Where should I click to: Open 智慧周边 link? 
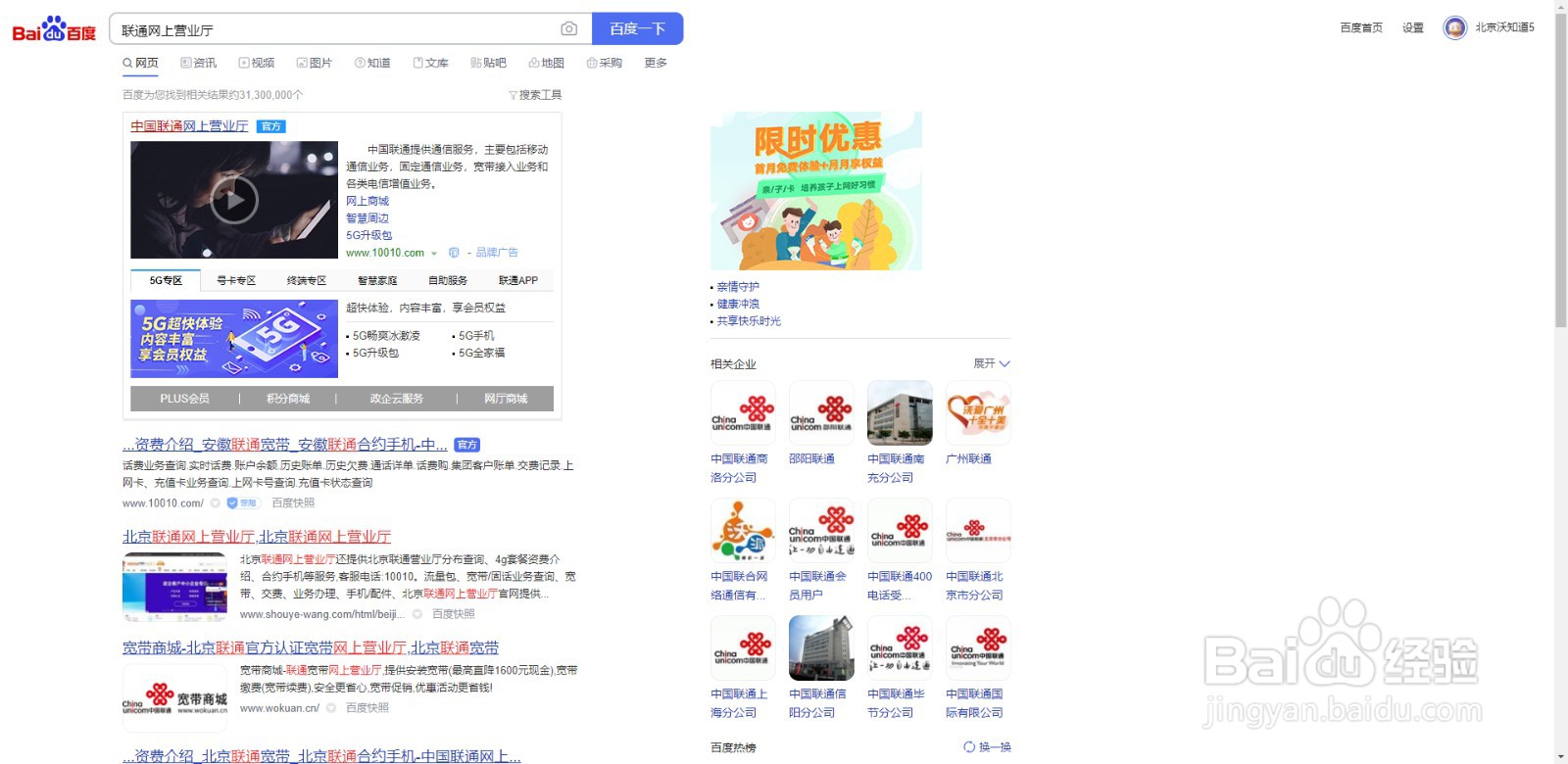[367, 218]
